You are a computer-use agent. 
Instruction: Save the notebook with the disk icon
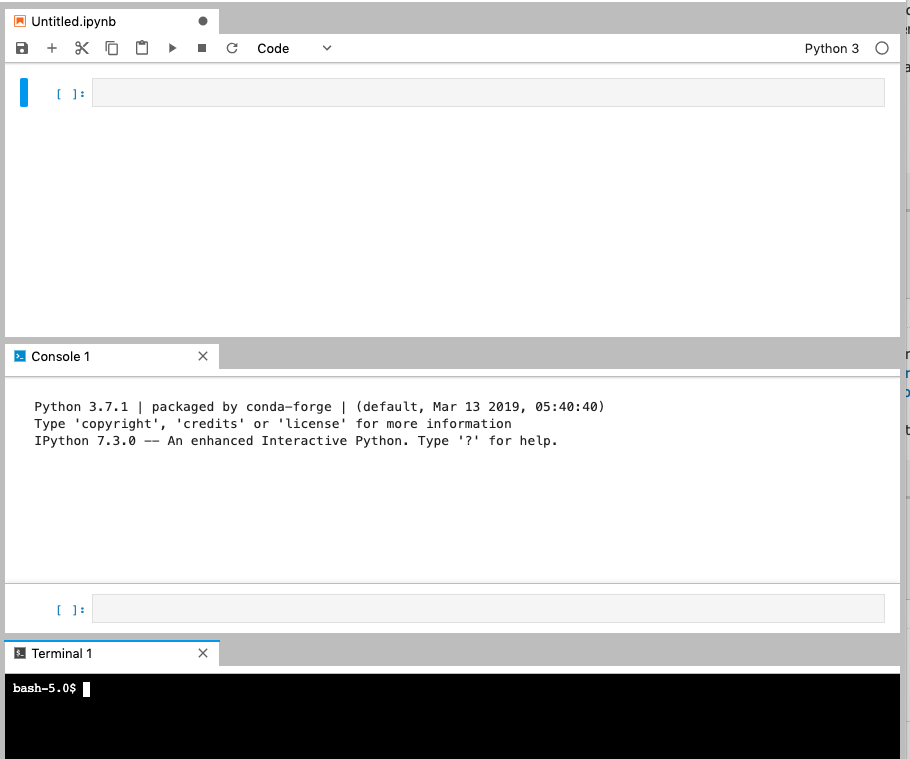coord(22,48)
